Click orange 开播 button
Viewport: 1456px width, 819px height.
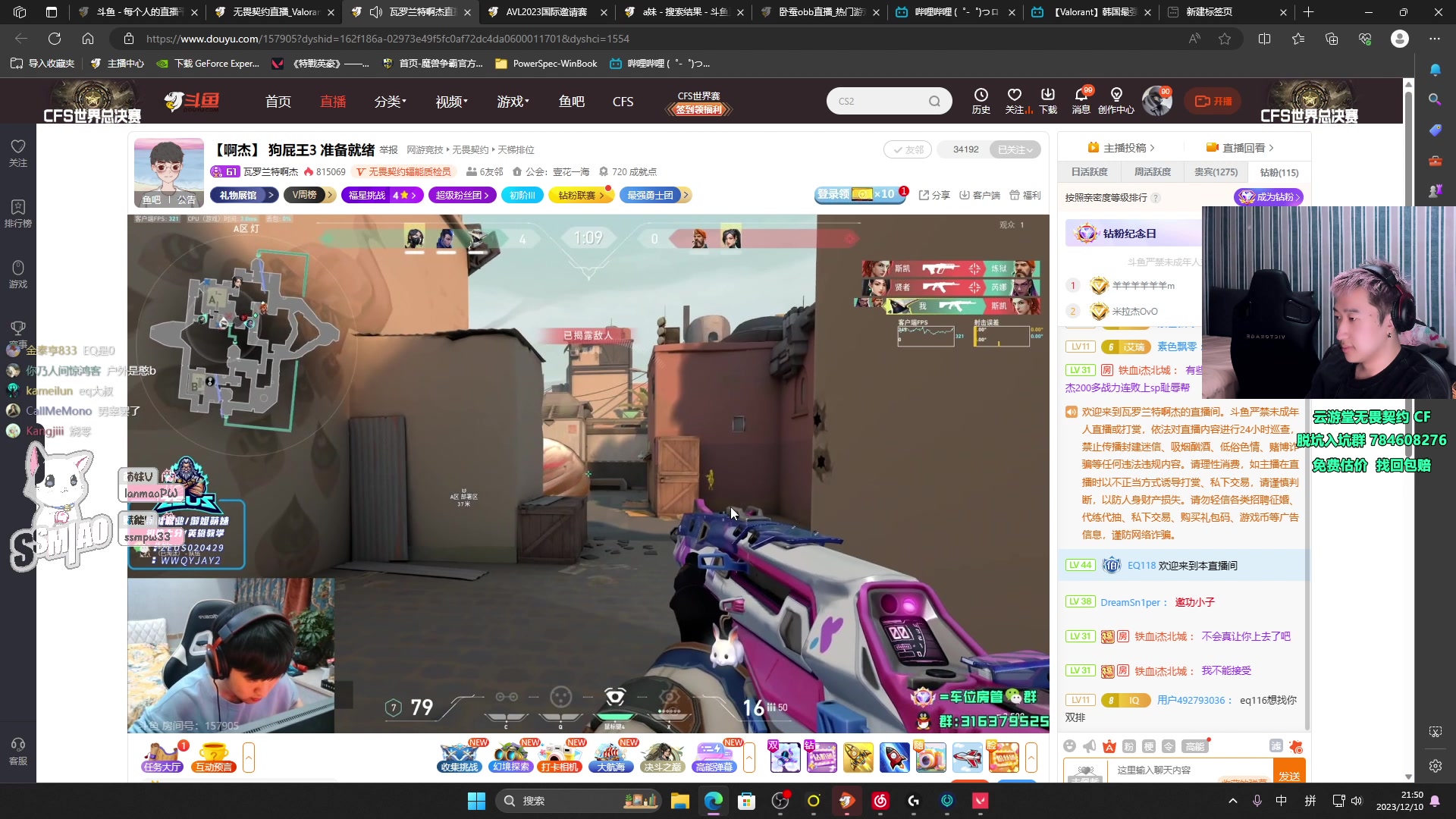(x=1213, y=101)
